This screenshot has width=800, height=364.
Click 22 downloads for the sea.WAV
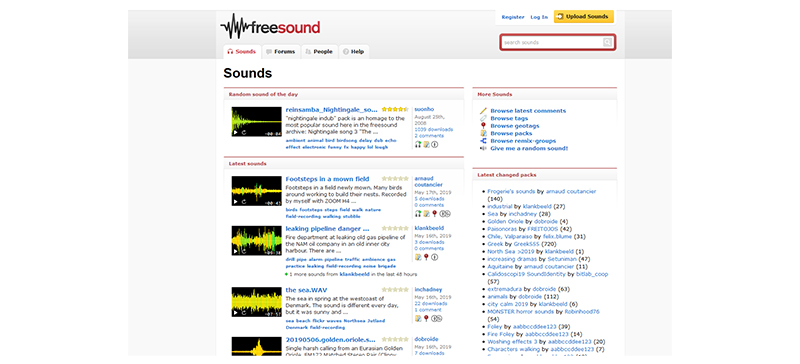coord(431,303)
